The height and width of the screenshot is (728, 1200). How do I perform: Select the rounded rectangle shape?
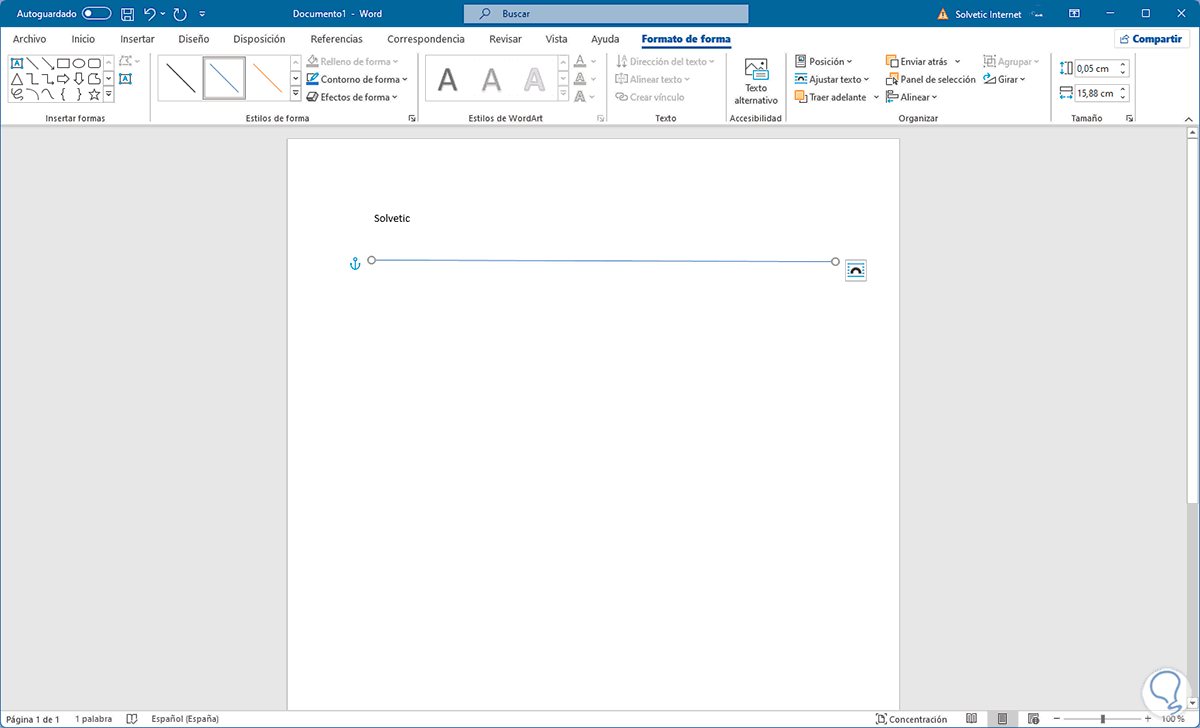pyautogui.click(x=94, y=62)
